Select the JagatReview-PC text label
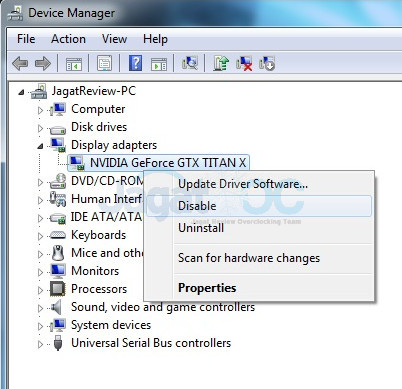The height and width of the screenshot is (389, 402). [94, 91]
